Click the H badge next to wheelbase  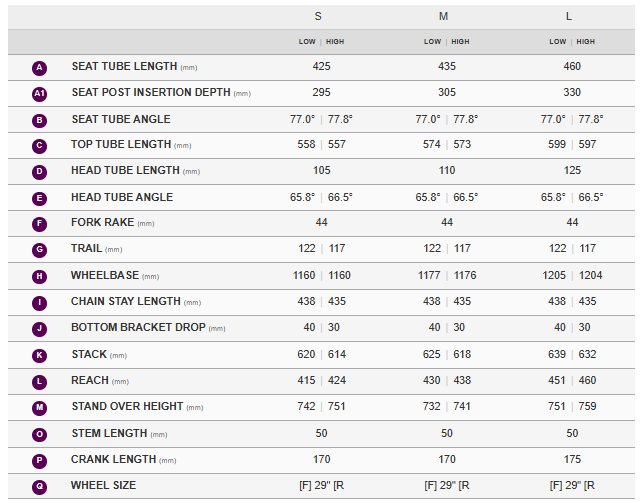[x=39, y=276]
